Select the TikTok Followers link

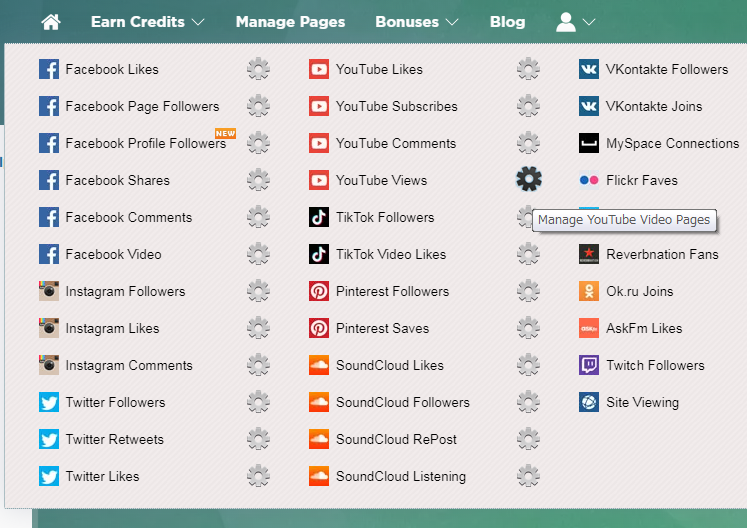pos(384,217)
